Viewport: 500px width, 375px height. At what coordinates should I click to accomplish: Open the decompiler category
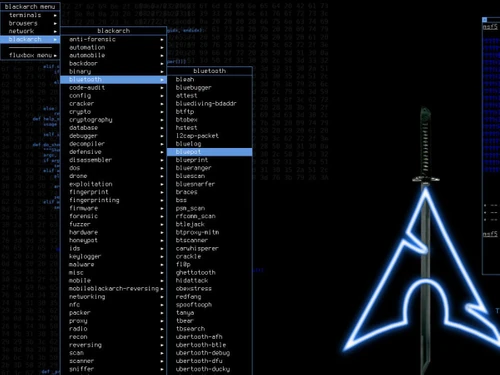[113, 144]
